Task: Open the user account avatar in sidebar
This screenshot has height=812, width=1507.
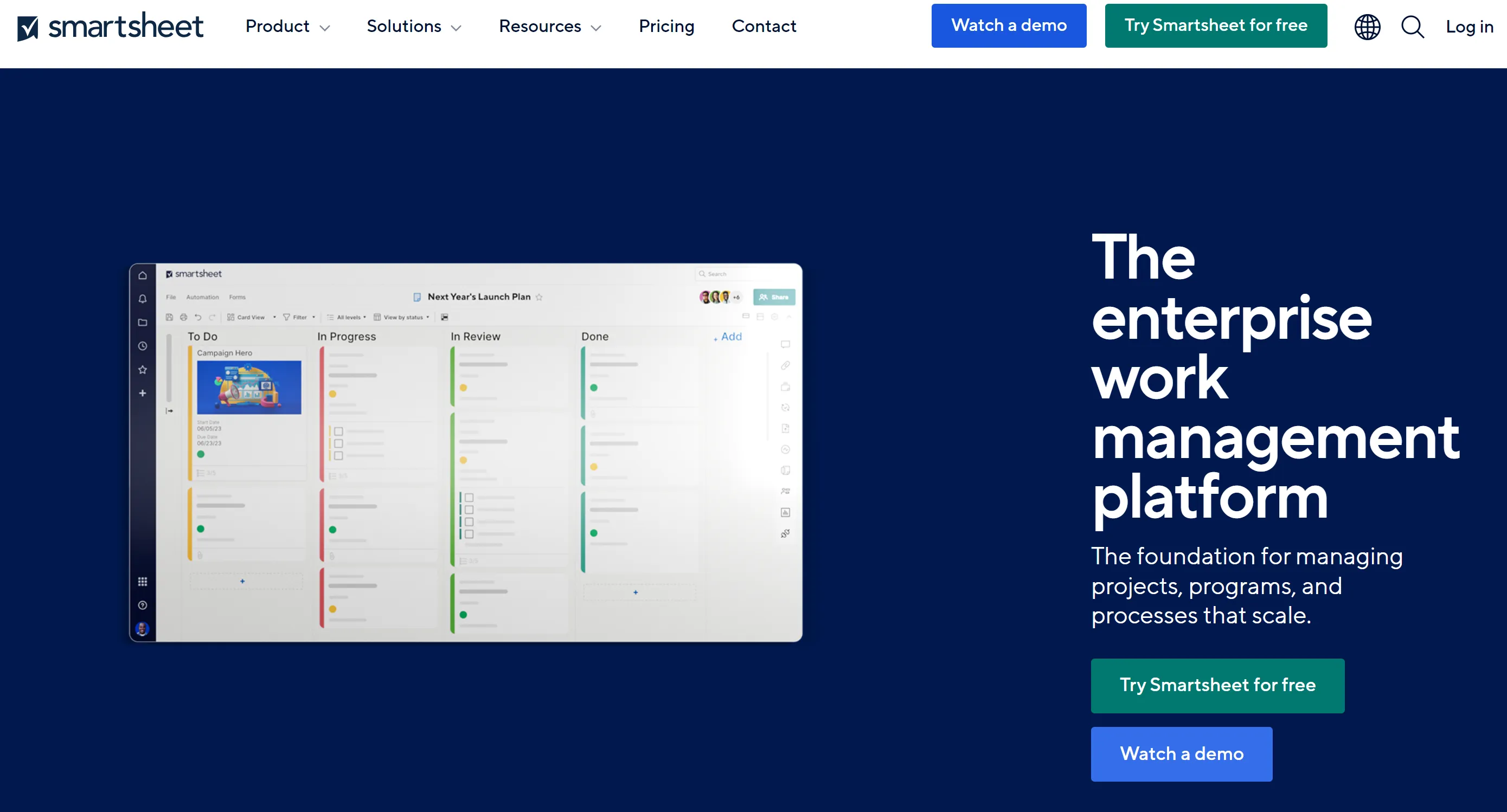Action: pyautogui.click(x=142, y=629)
